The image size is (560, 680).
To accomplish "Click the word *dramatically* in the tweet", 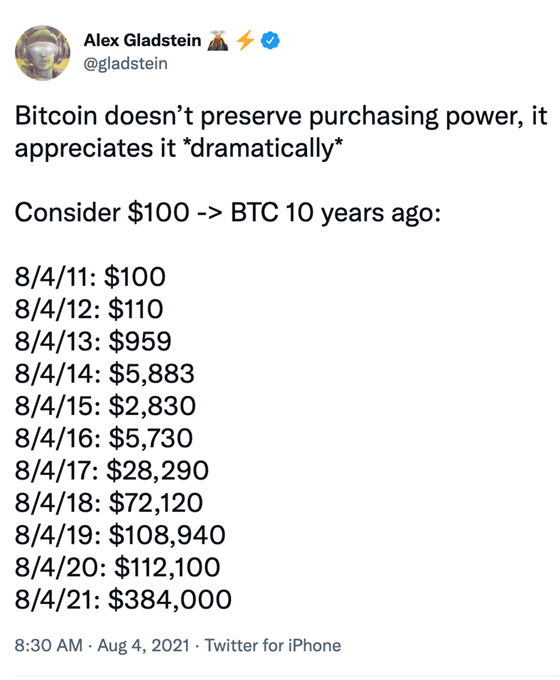I will 263,148.
